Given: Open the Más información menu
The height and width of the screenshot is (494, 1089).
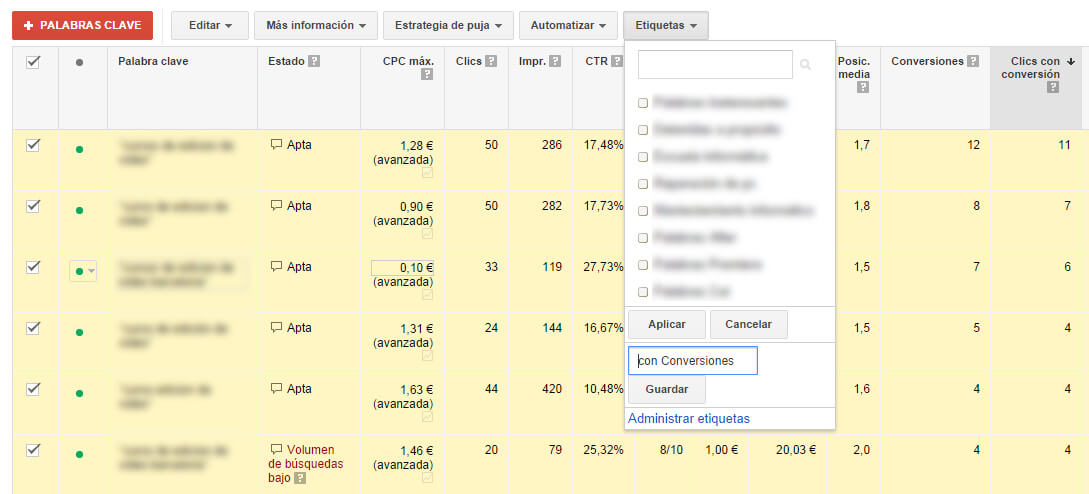Looking at the screenshot, I should 315,25.
